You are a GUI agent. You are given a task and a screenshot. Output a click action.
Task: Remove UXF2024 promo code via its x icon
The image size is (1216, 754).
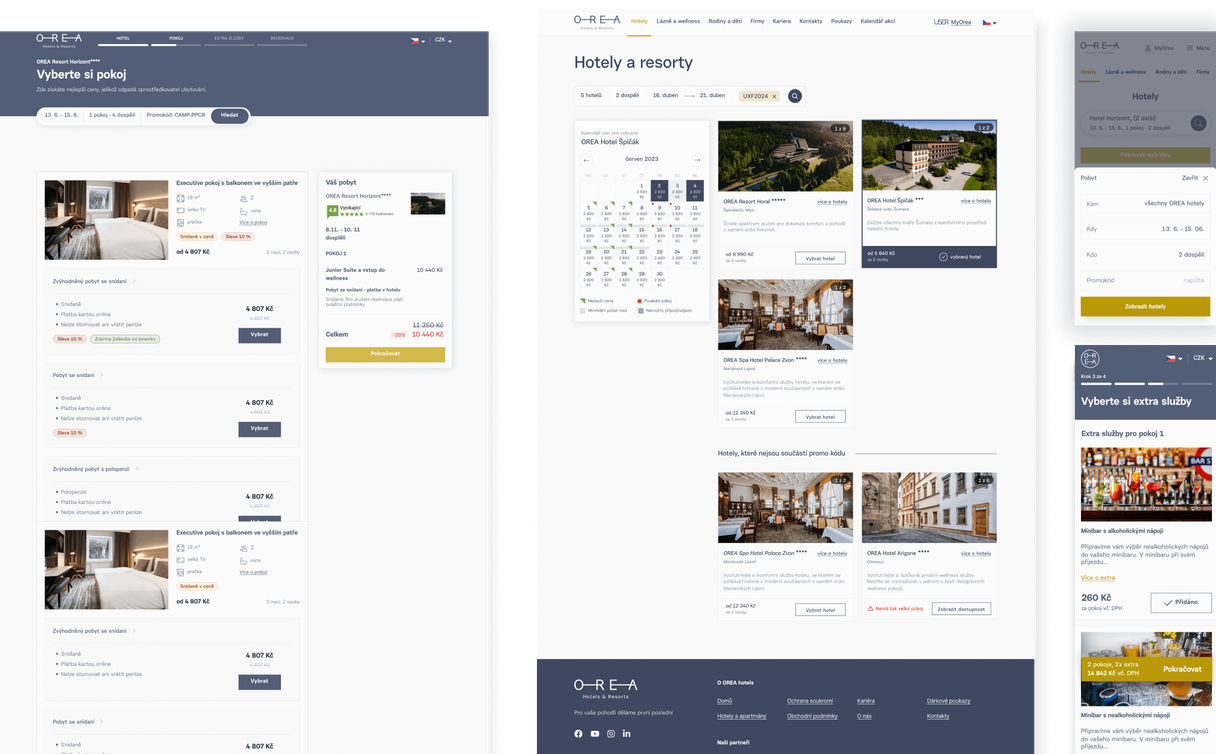(775, 96)
